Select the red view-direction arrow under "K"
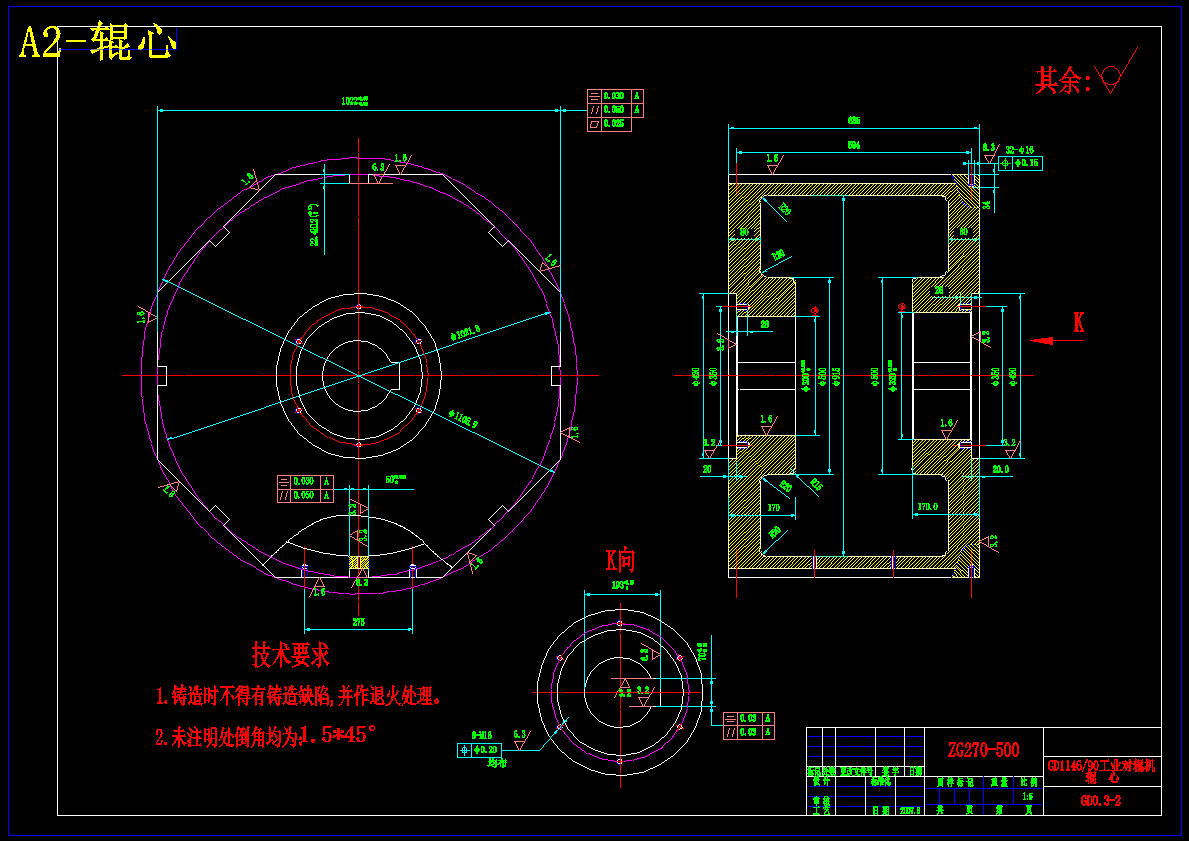 point(1056,341)
